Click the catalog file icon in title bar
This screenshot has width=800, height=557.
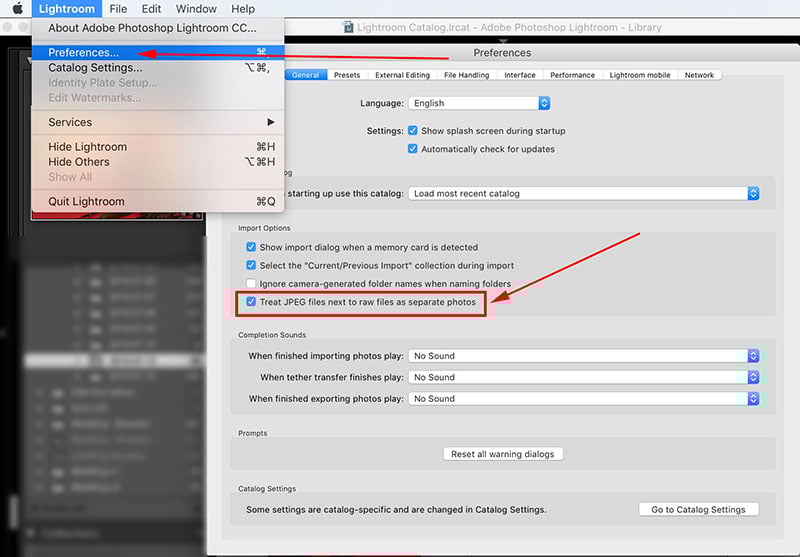348,27
